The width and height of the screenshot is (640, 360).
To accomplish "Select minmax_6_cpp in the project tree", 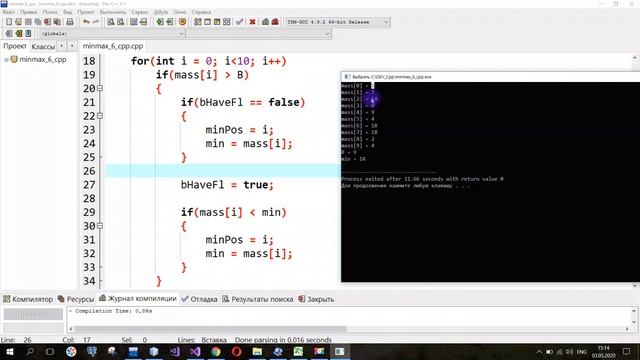I will click(x=42, y=60).
